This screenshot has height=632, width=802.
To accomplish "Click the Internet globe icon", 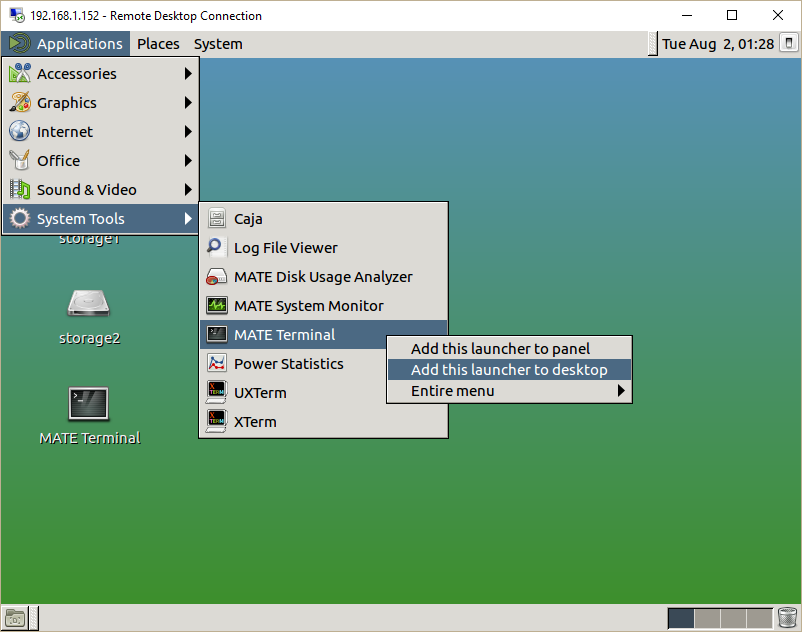I will click(x=19, y=131).
